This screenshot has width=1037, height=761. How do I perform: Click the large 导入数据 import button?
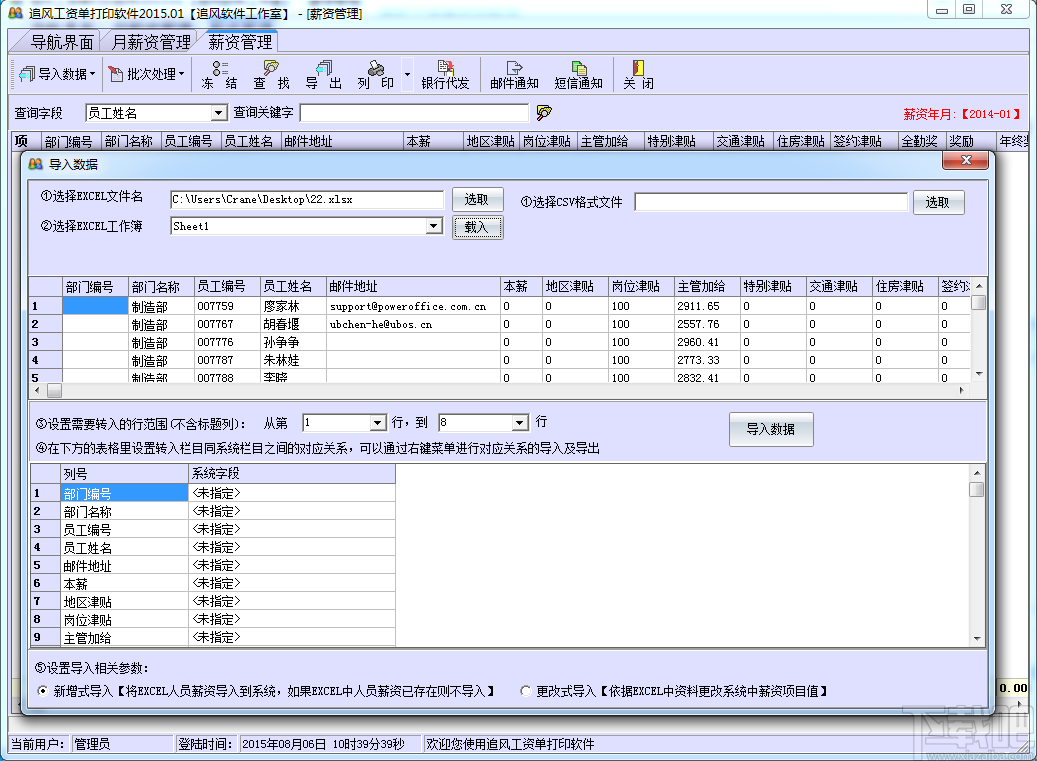click(770, 429)
